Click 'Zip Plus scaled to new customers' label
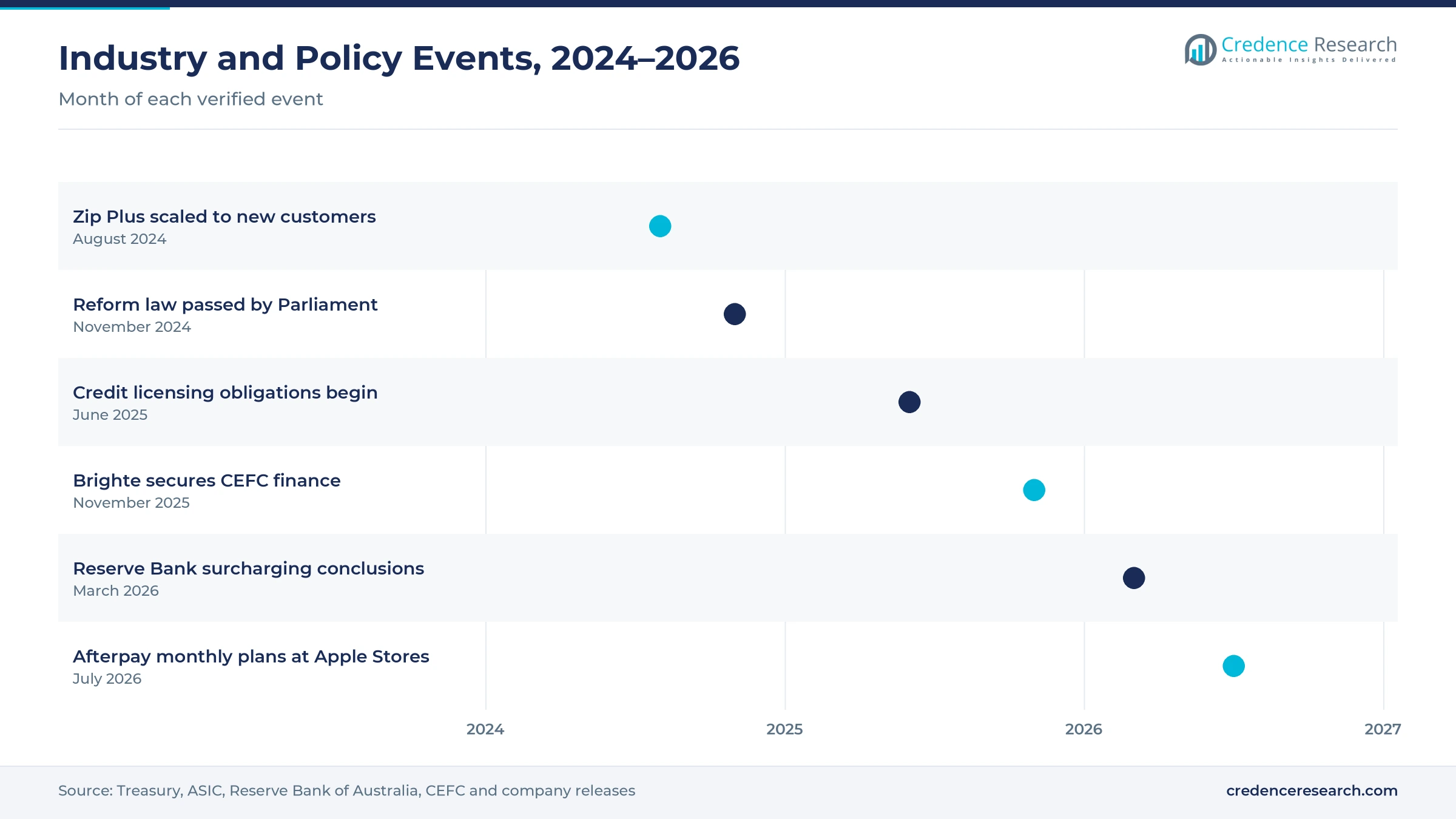 coord(224,217)
